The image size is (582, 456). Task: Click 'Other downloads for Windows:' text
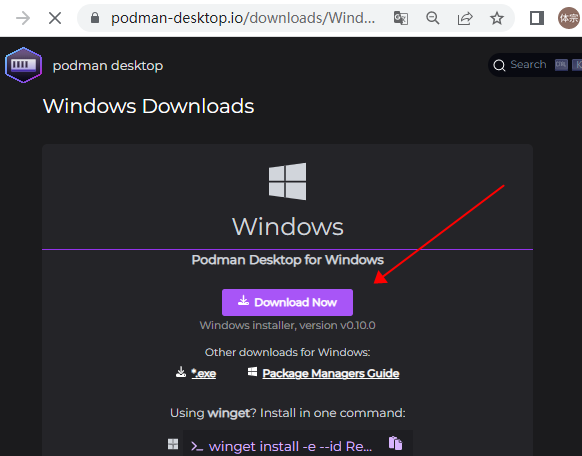coord(288,352)
